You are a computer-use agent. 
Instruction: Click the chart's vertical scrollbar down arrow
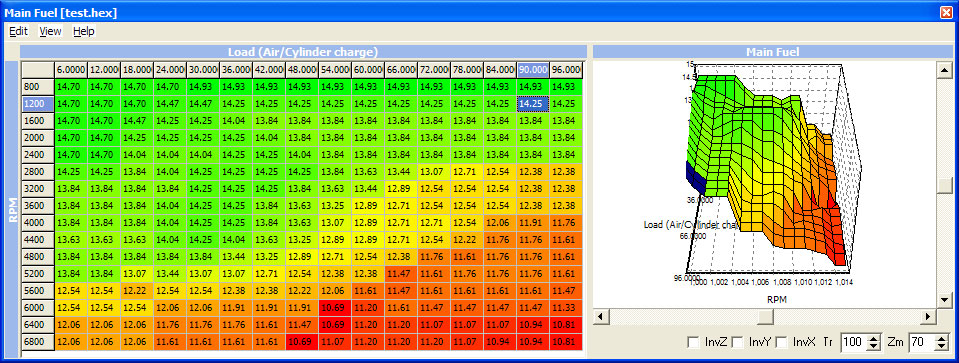[944, 301]
